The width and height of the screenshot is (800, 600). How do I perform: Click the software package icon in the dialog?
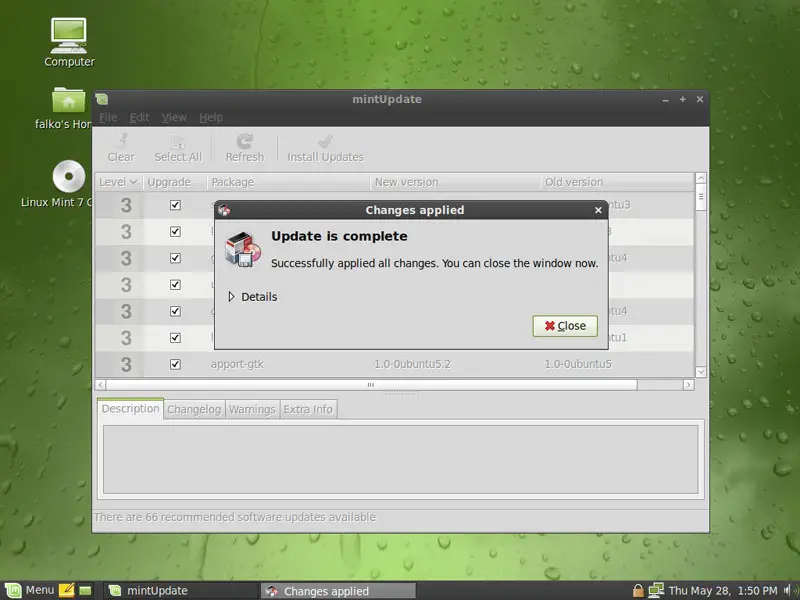[243, 249]
